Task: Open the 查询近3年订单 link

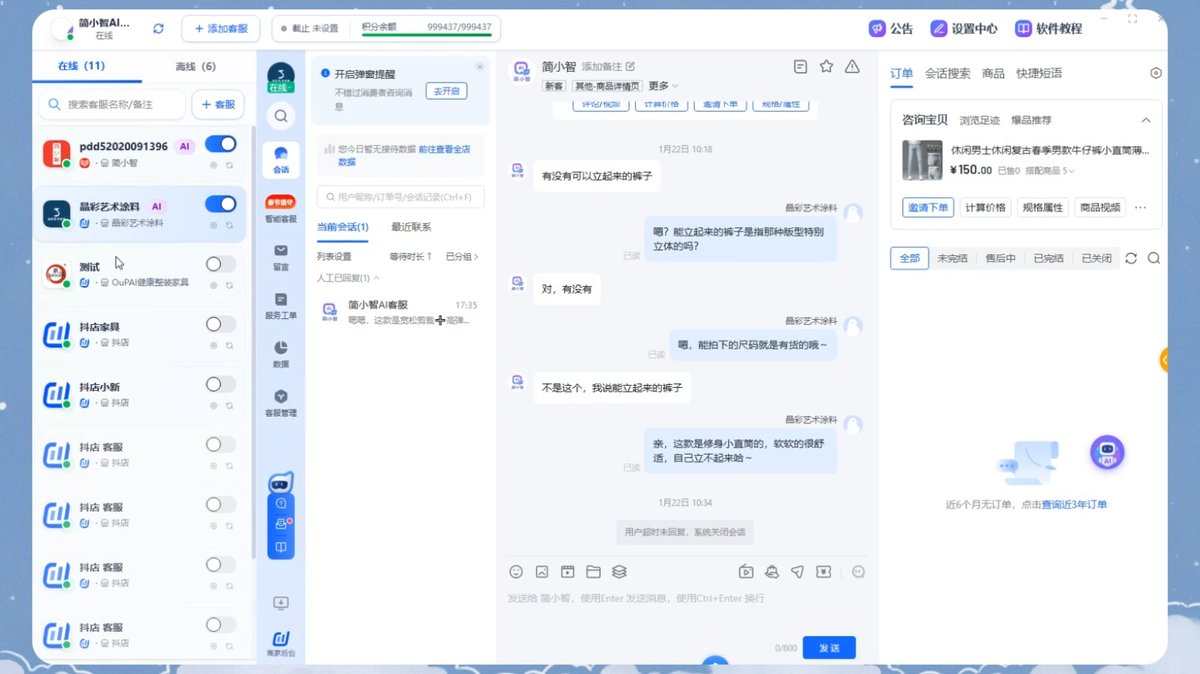Action: click(1074, 505)
